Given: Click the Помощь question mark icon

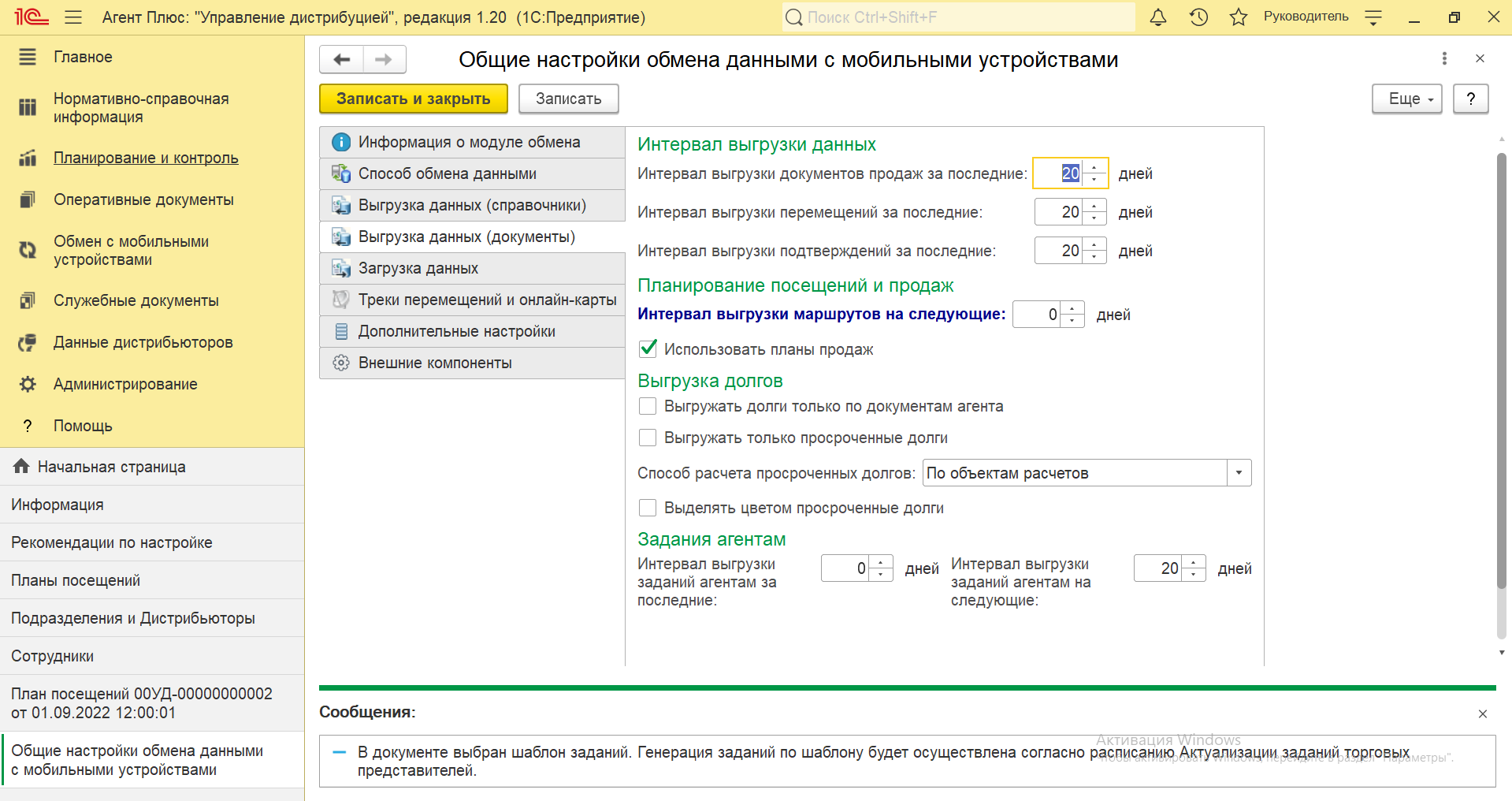Looking at the screenshot, I should [28, 426].
